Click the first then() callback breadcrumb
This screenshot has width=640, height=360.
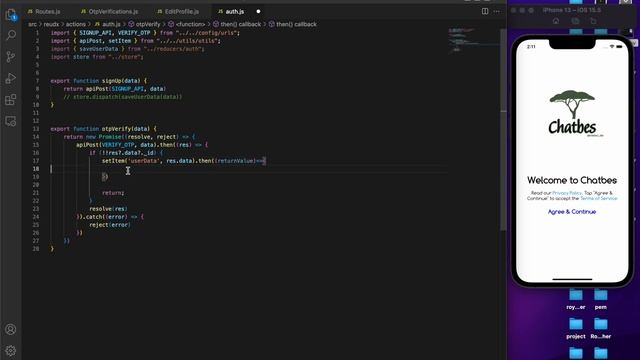point(237,24)
